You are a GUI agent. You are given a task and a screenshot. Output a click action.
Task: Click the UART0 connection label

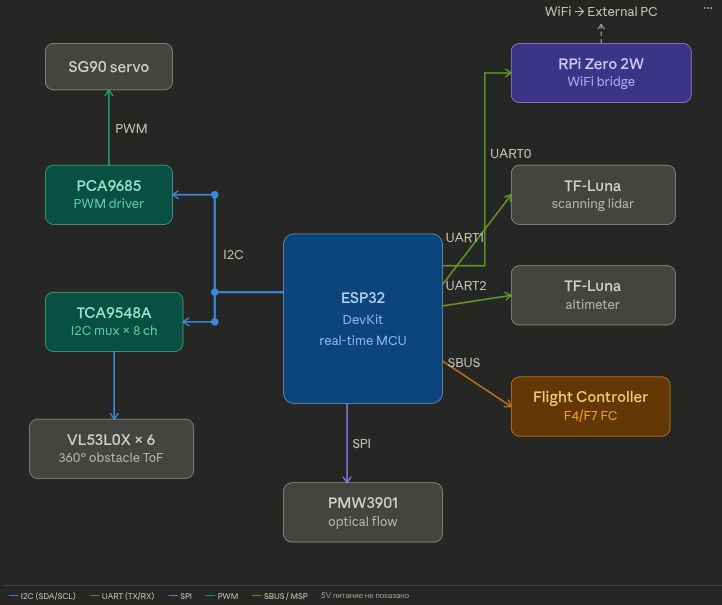pyautogui.click(x=510, y=153)
